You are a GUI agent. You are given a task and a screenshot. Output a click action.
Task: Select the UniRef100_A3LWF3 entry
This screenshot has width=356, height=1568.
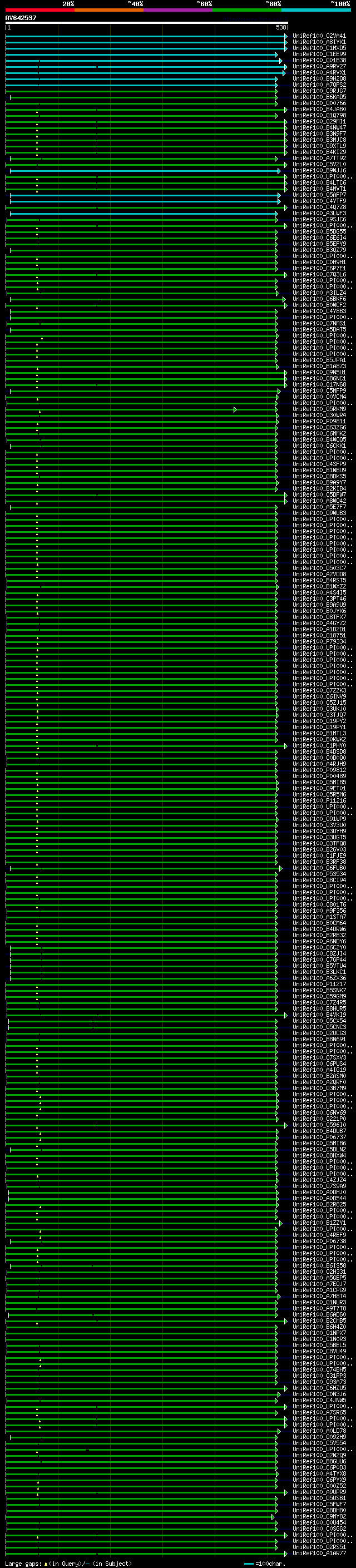click(x=319, y=214)
